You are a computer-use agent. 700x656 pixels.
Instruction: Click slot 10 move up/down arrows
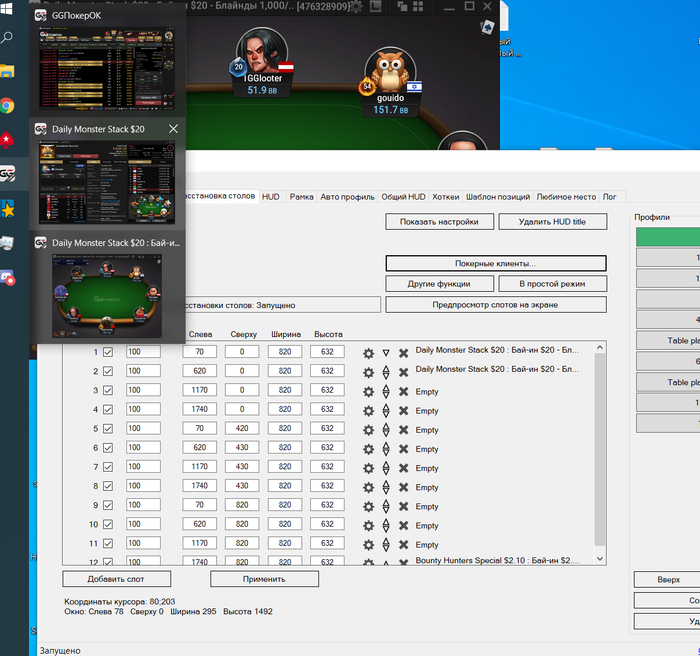(386, 526)
